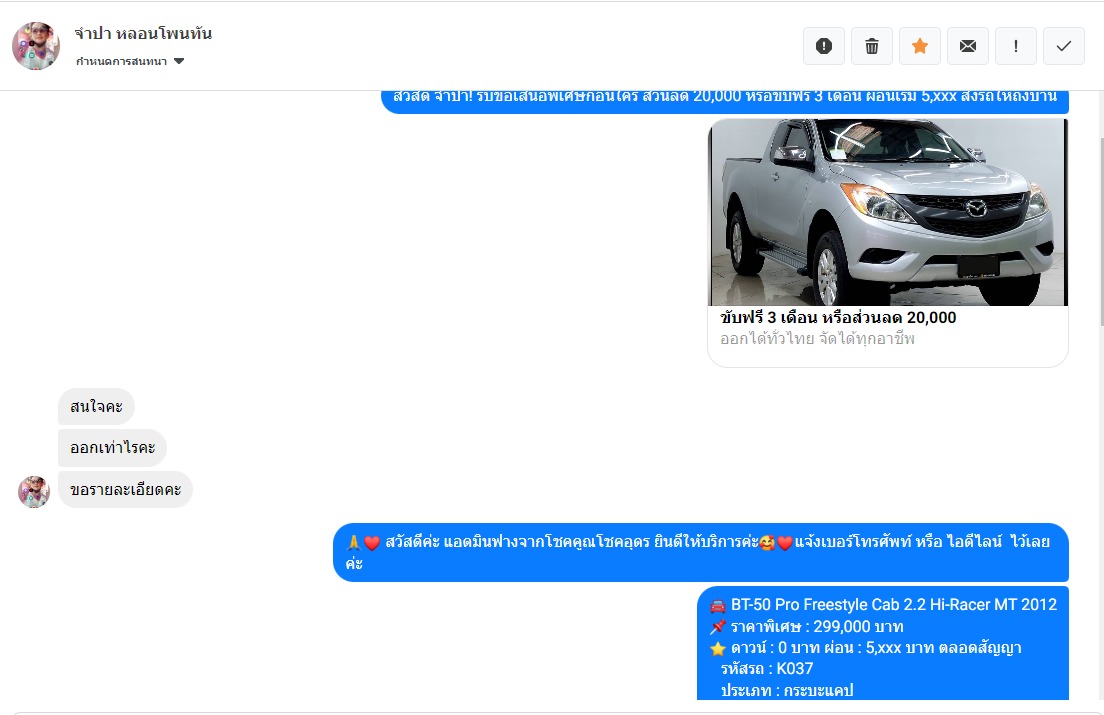Open the conversation assignment dropdown below name
Viewport: 1104px width, 715px height.
tap(130, 61)
